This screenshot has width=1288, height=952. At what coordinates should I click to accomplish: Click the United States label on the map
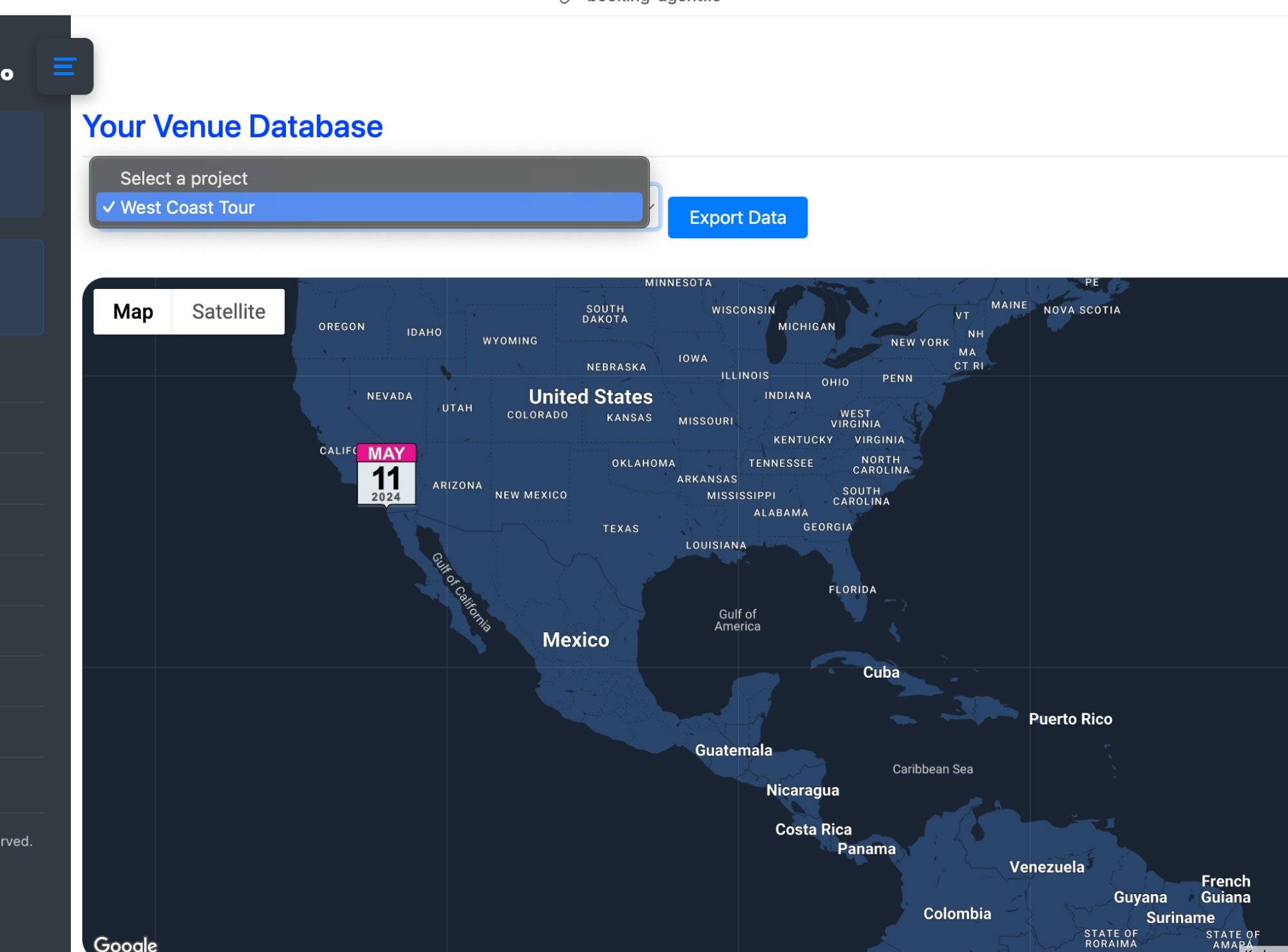[591, 397]
